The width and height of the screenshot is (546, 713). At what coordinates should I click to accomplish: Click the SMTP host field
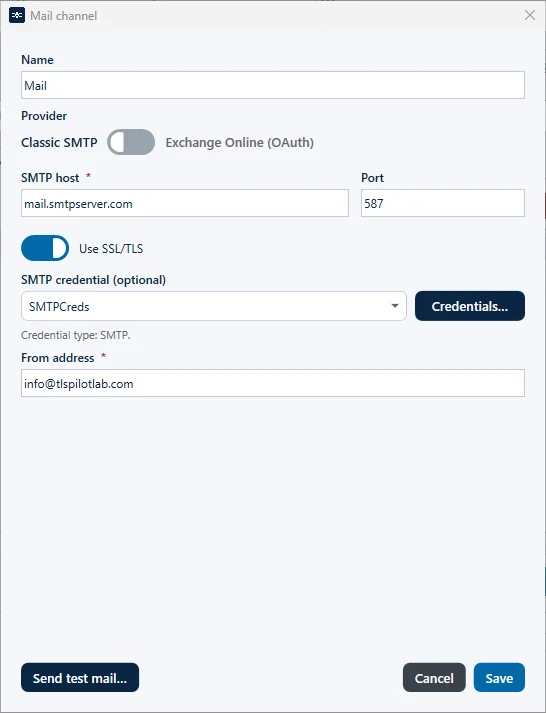[x=185, y=203]
